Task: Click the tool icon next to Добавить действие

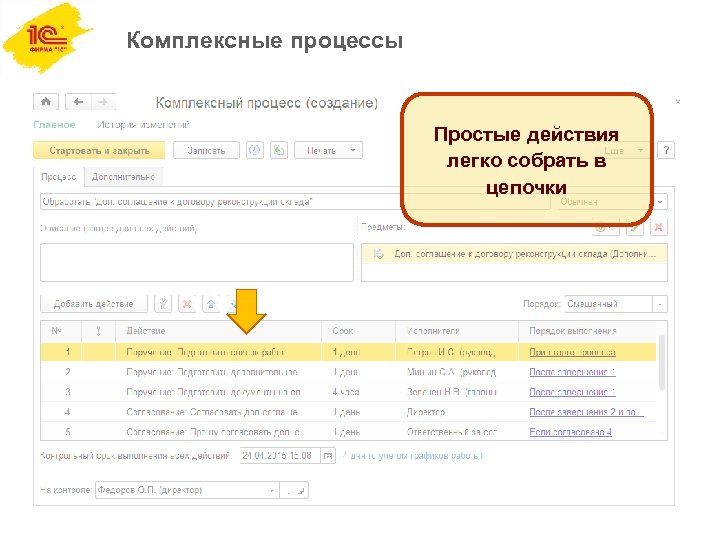Action: coord(163,304)
